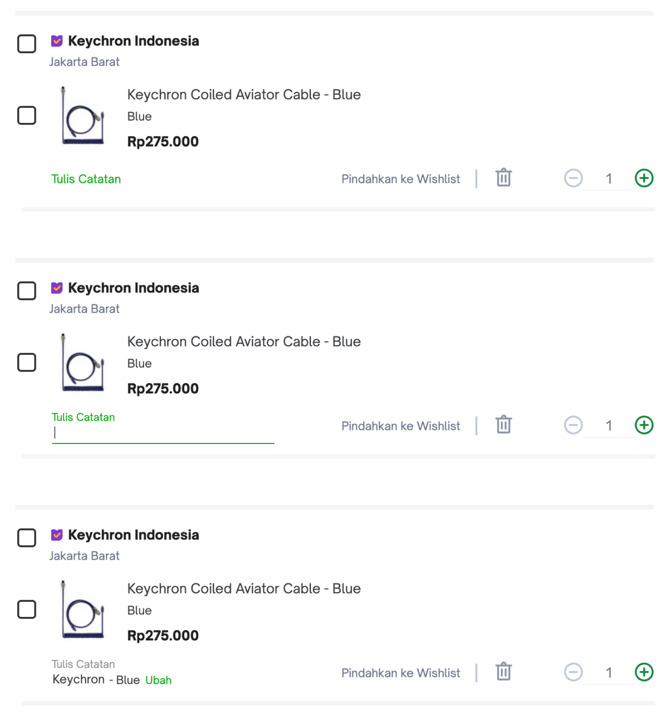Increase quantity with plus on third item
Image resolution: width=672 pixels, height=716 pixels.
[x=644, y=672]
